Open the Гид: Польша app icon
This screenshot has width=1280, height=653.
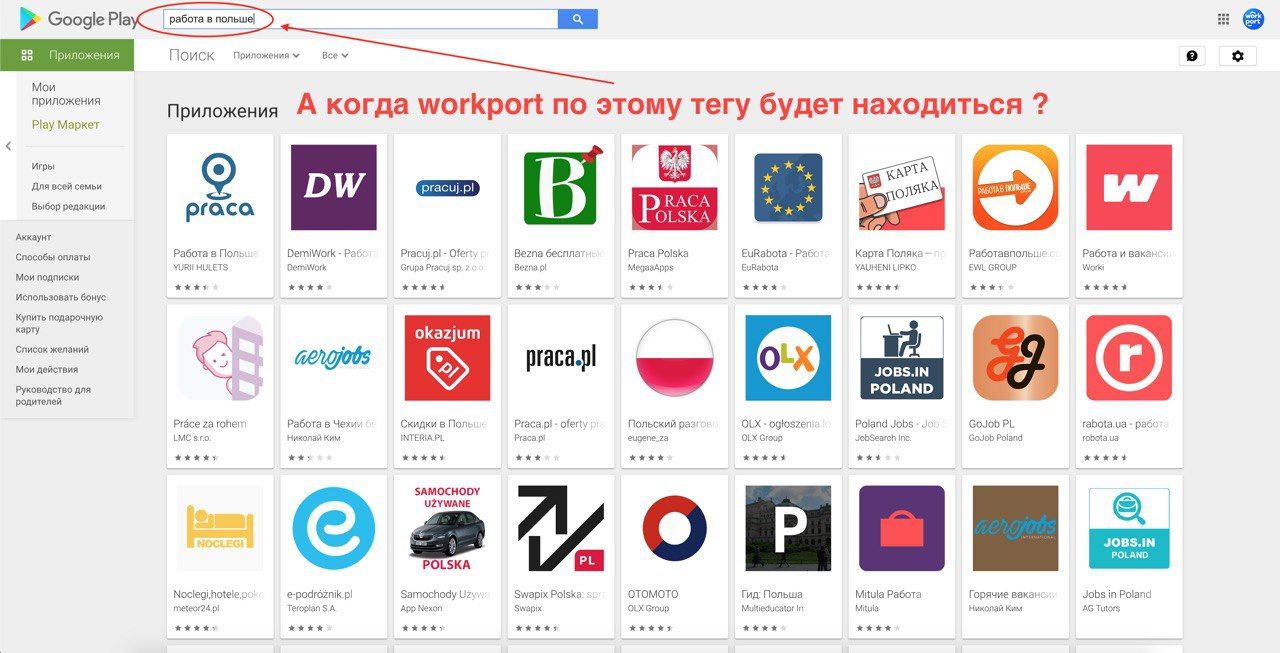(x=788, y=528)
